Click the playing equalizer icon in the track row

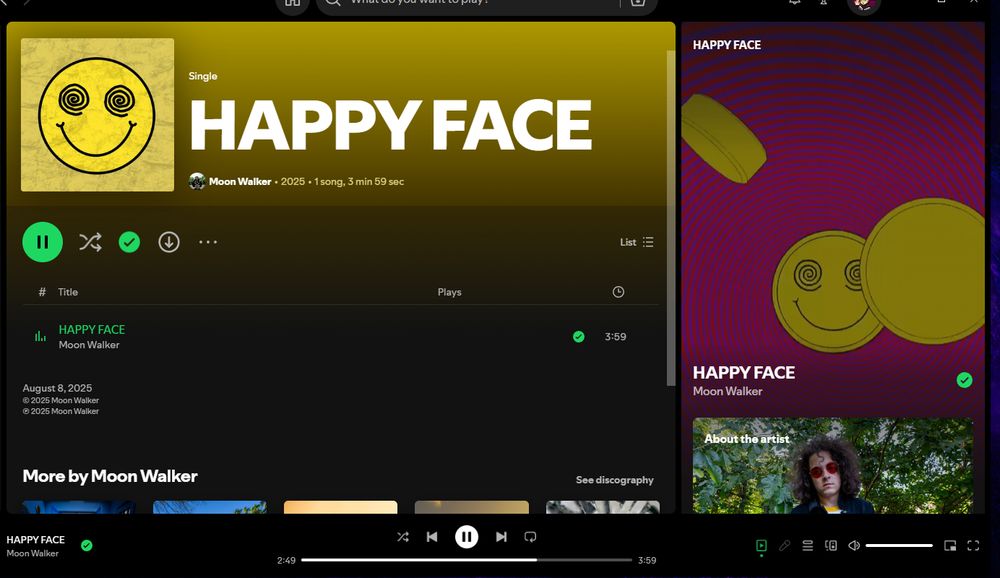click(x=40, y=336)
